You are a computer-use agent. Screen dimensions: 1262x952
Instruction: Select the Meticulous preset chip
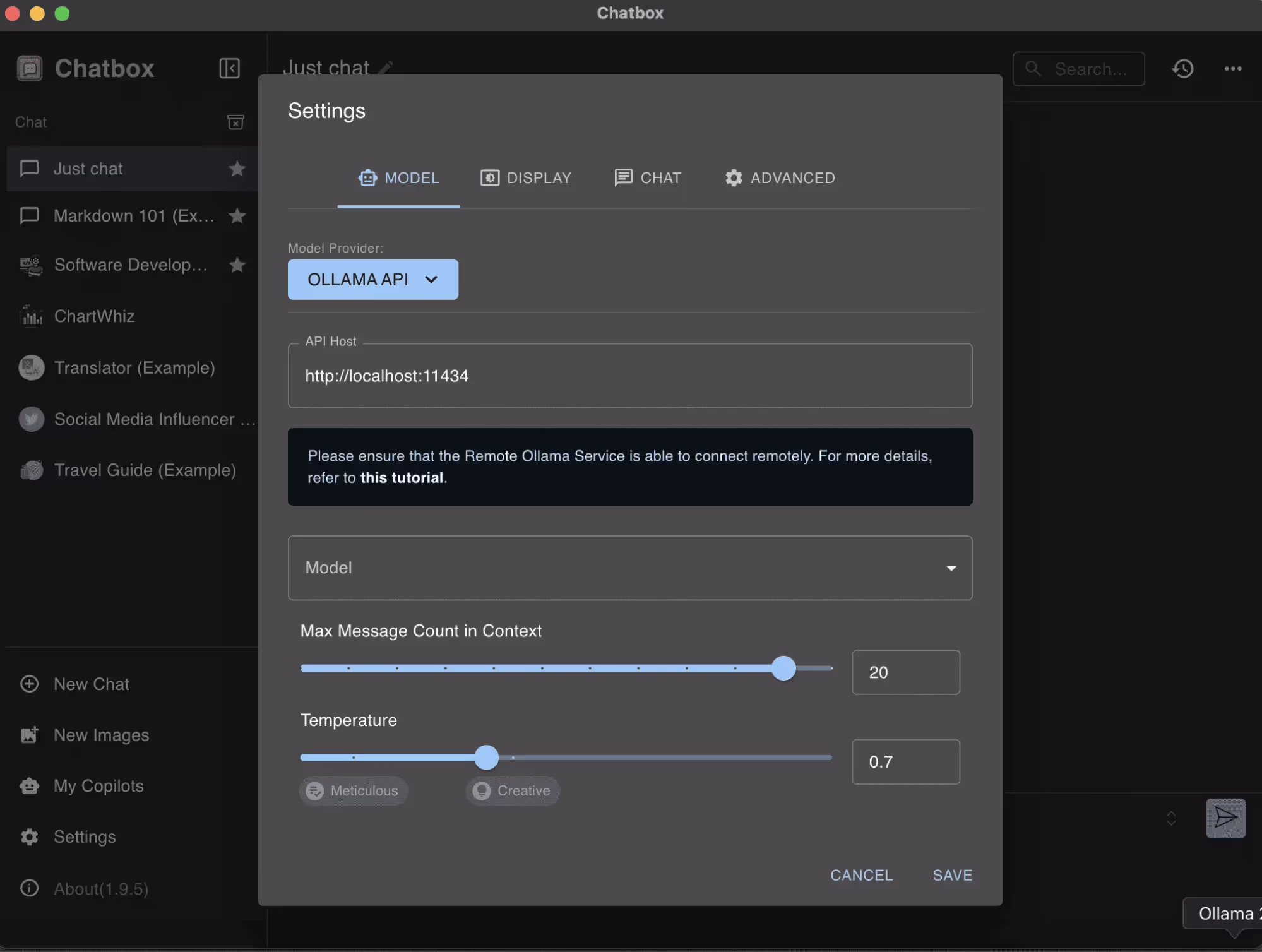(354, 791)
